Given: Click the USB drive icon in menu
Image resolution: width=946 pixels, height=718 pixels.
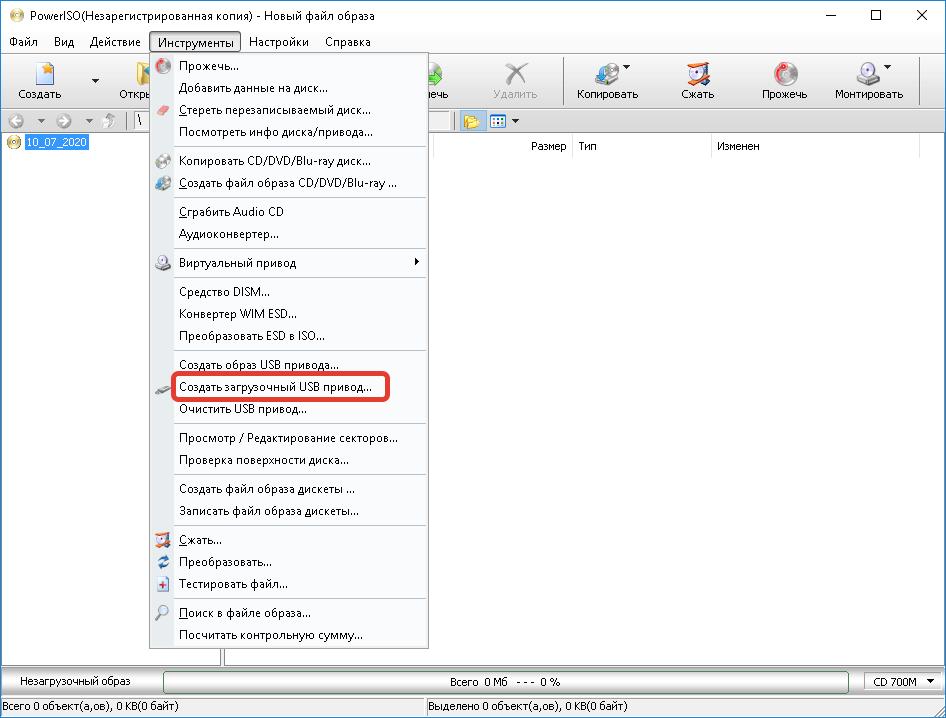Looking at the screenshot, I should coord(162,390).
